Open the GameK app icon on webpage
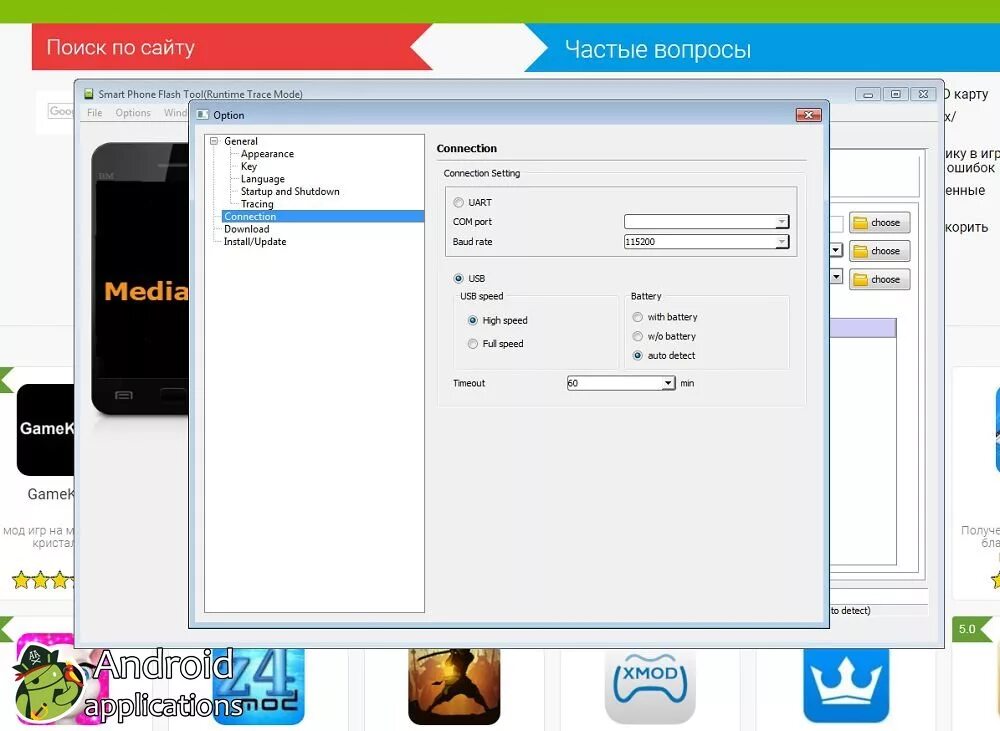Viewport: 1000px width, 731px height. pos(46,430)
